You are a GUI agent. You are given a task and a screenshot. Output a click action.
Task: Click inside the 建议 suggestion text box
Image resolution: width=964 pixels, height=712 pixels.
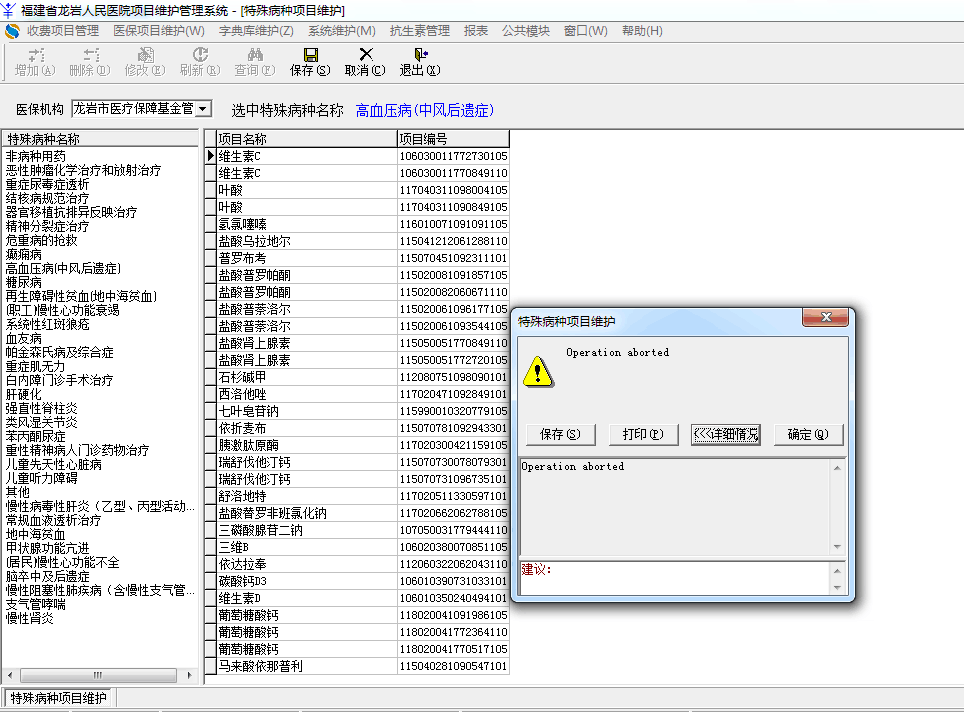click(675, 578)
